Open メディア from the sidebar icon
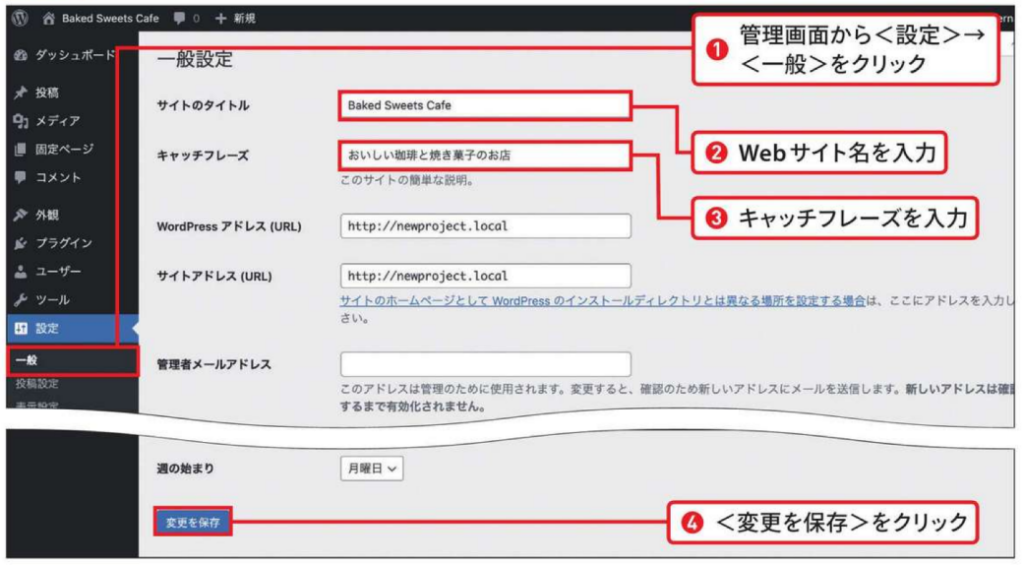The width and height of the screenshot is (1024, 565). coord(20,121)
